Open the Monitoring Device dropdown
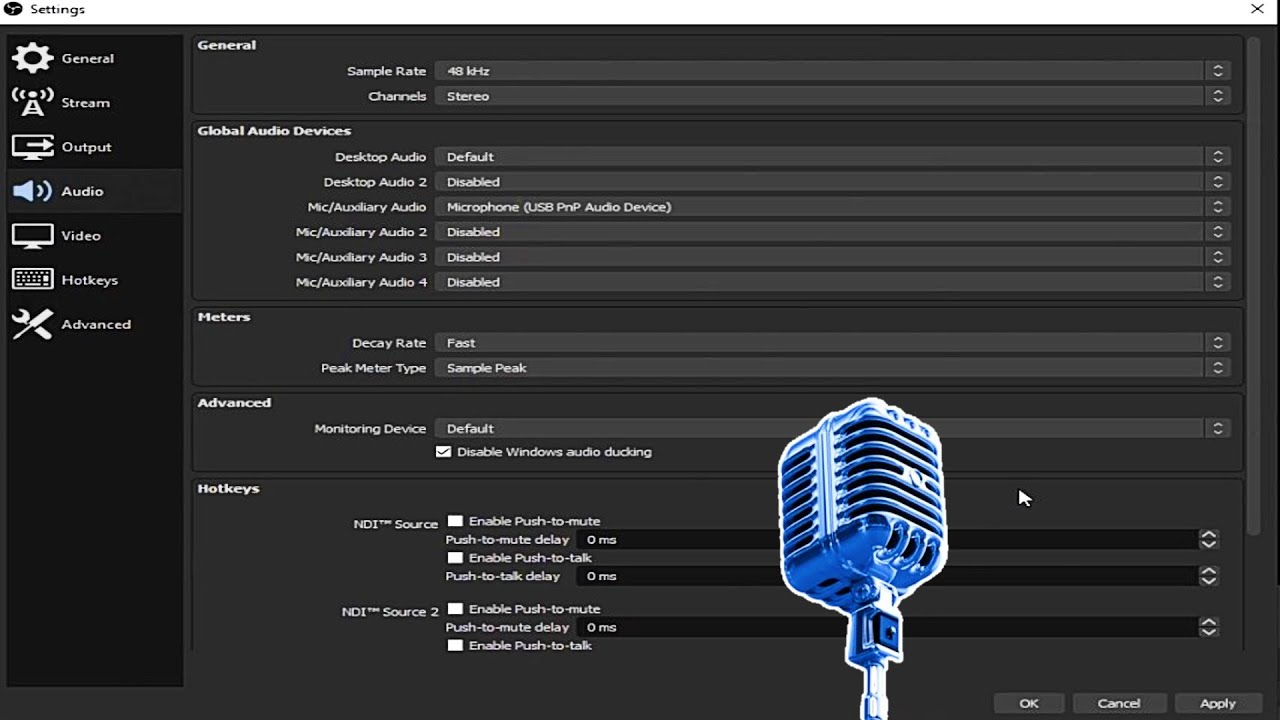 click(x=832, y=429)
